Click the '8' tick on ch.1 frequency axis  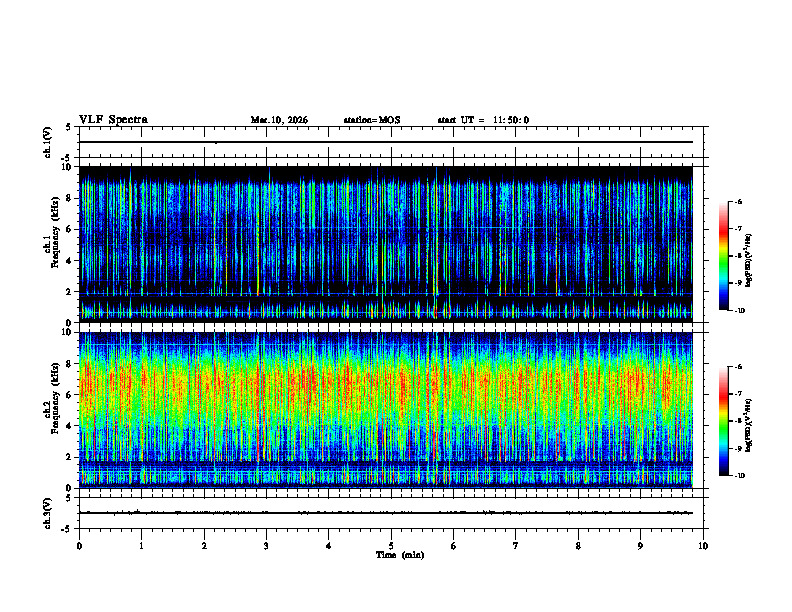(x=69, y=198)
